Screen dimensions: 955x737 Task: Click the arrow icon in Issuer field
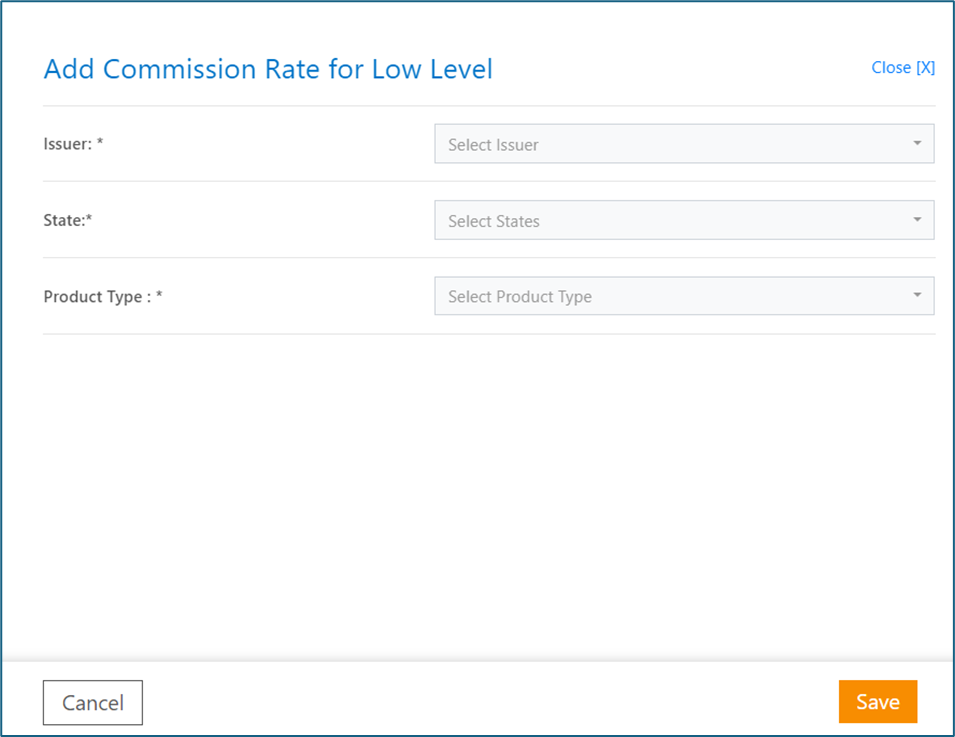point(917,143)
